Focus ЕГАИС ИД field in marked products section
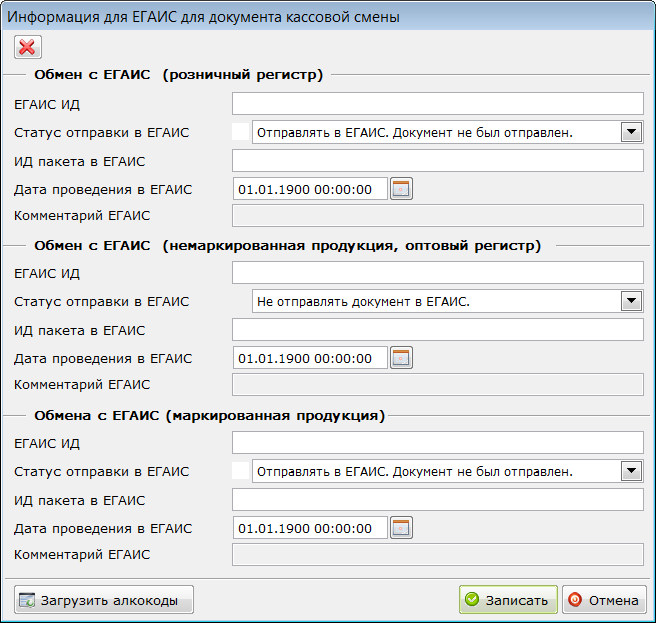This screenshot has height=623, width=656. [x=438, y=443]
